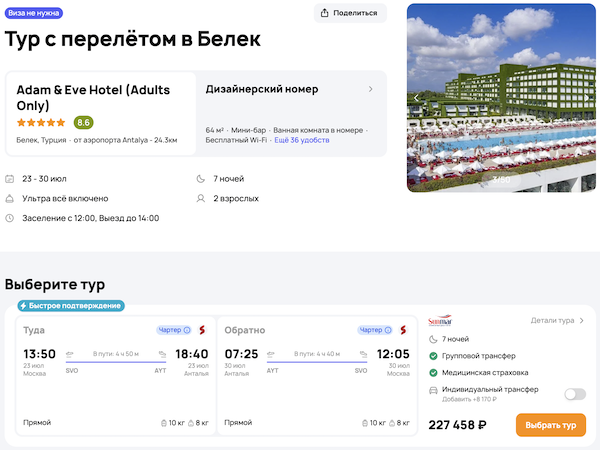Click the five-star hotel rating
The height and width of the screenshot is (450, 600).
click(x=41, y=123)
